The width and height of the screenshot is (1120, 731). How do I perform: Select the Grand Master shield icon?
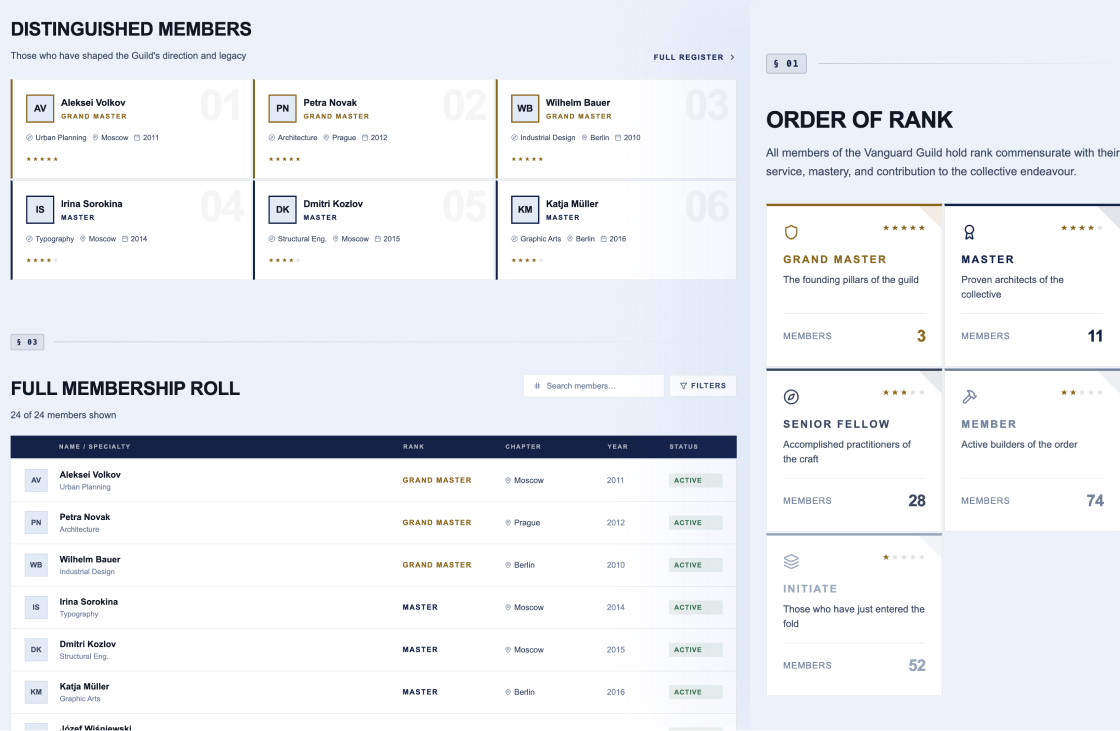pyautogui.click(x=791, y=232)
